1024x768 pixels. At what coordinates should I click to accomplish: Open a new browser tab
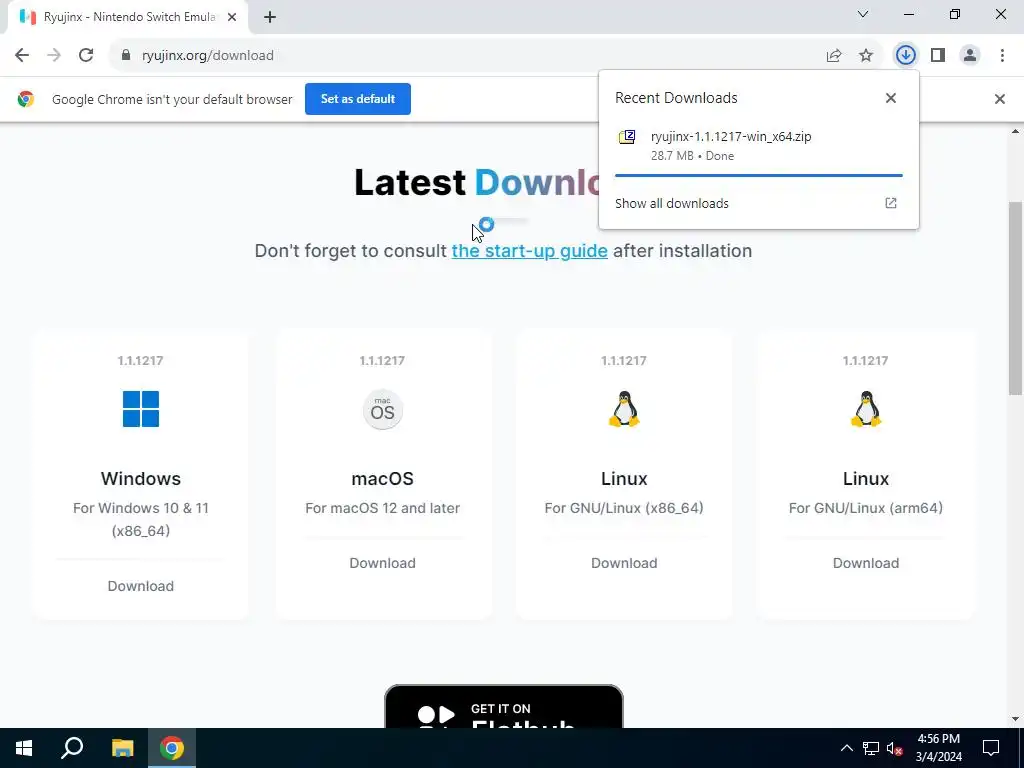(270, 17)
